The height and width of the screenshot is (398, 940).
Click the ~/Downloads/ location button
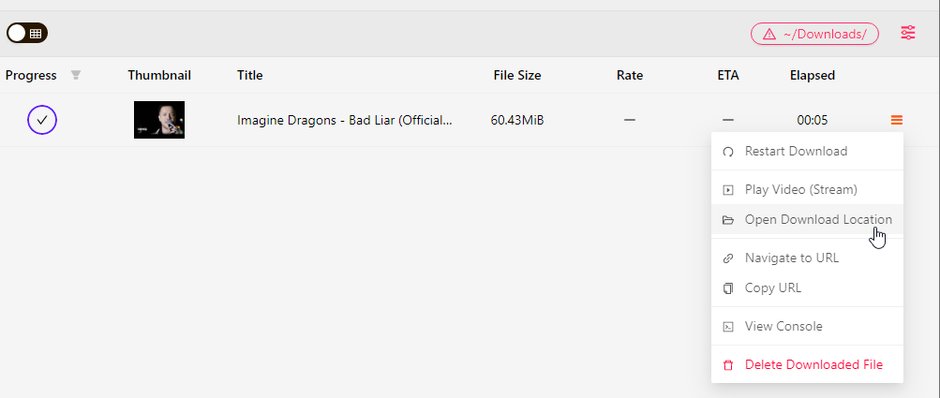[x=815, y=34]
